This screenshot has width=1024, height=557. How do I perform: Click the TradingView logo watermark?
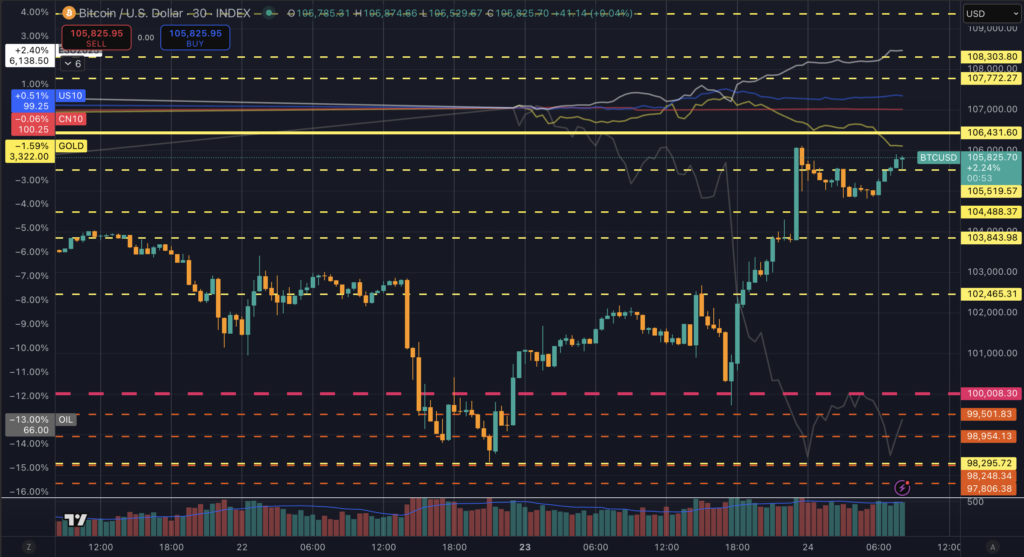[x=74, y=521]
